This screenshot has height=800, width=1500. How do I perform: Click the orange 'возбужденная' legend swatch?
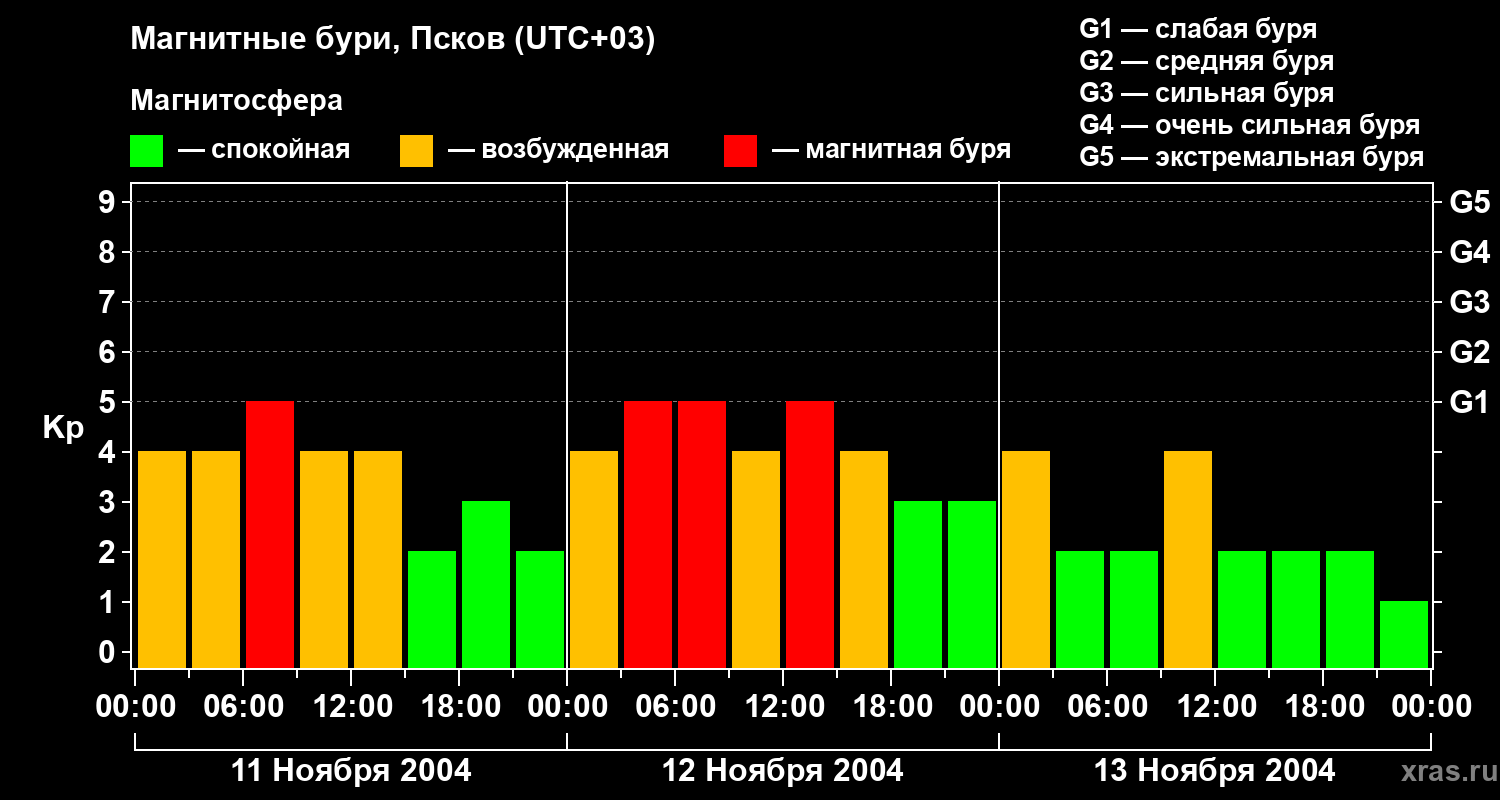[416, 151]
